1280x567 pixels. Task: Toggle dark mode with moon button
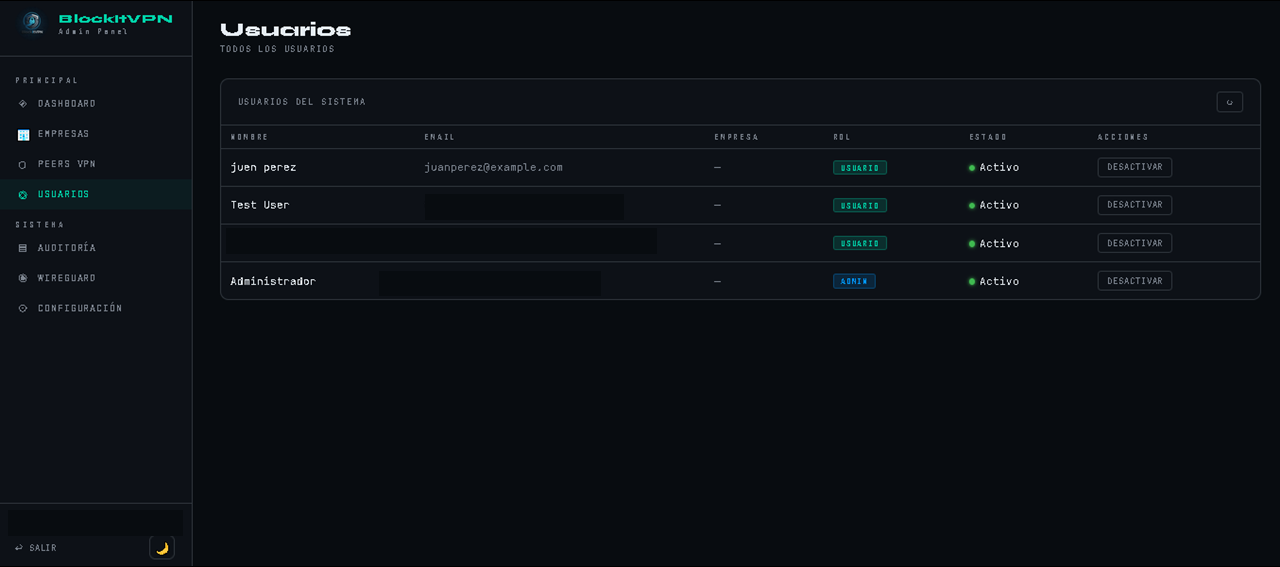click(162, 548)
